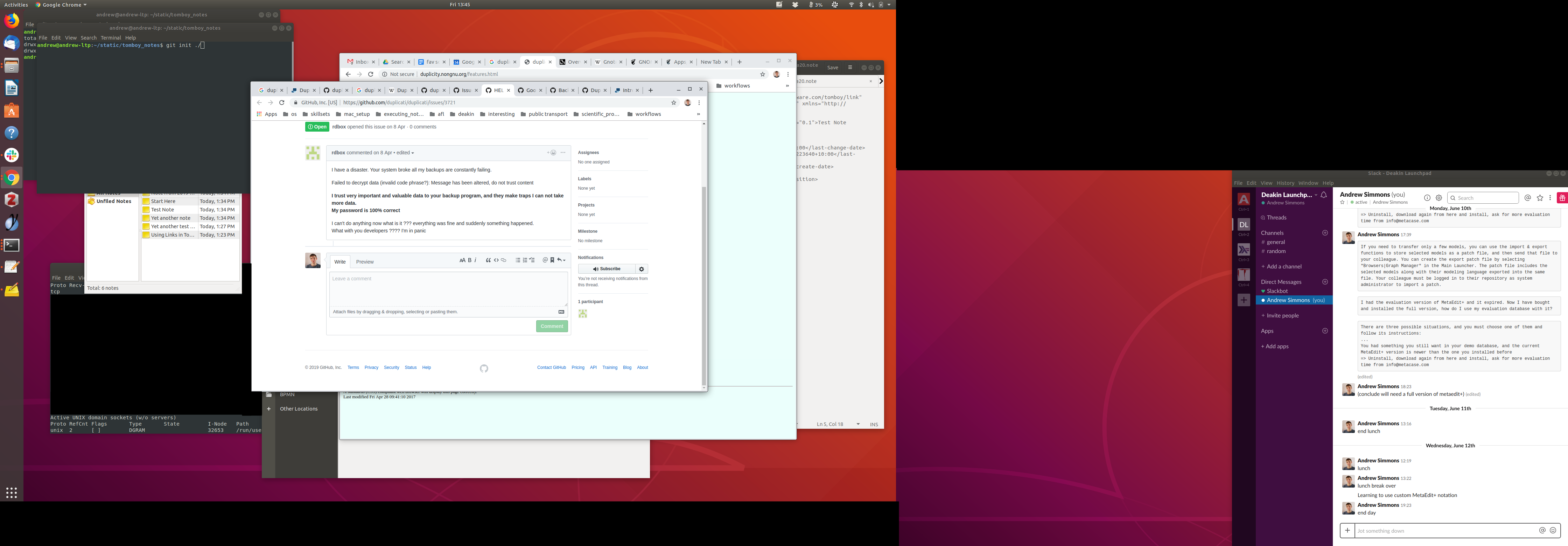
Task: Open the general Slack channel
Action: coord(1276,242)
